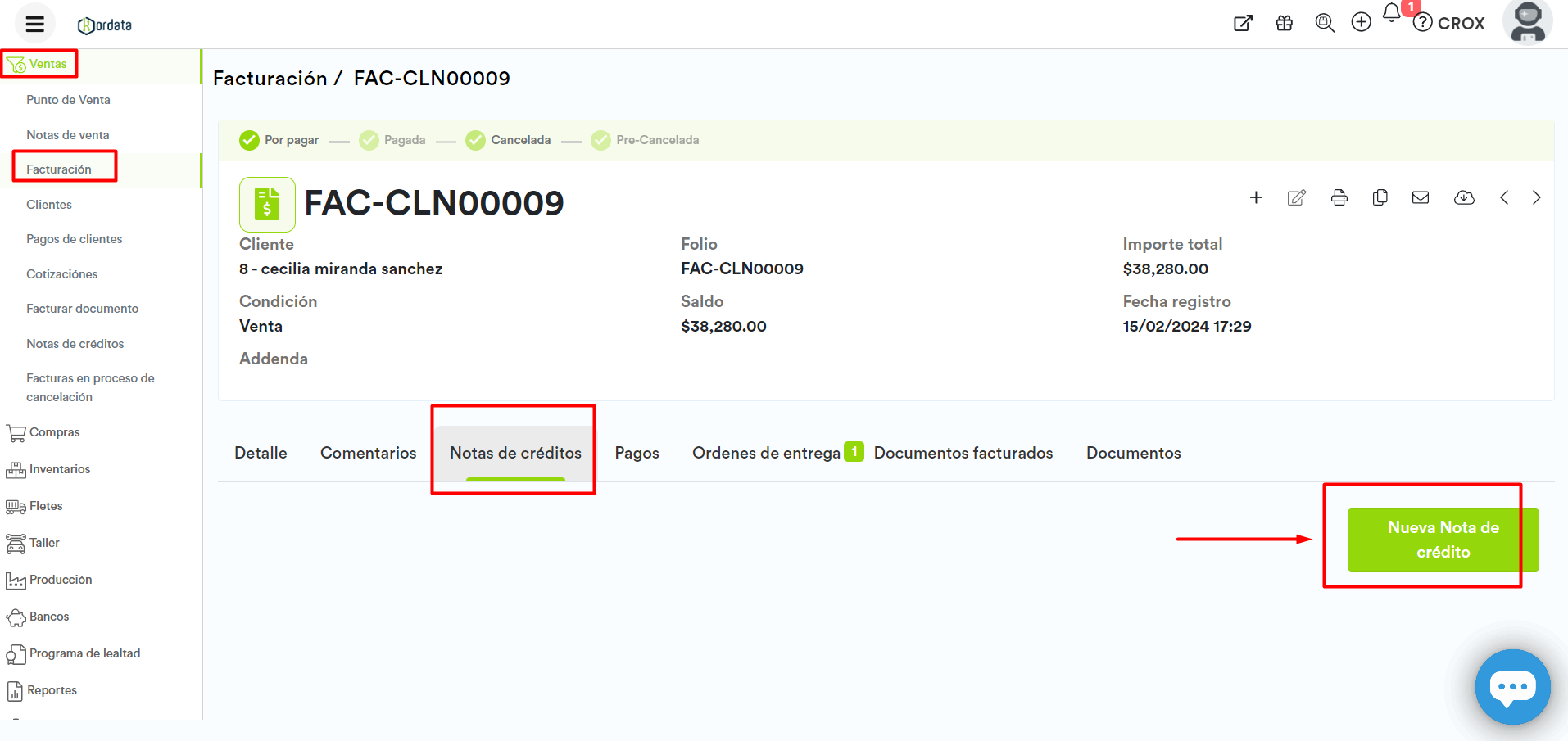Download the invoice via cloud icon
This screenshot has width=1568, height=741.
coord(1463,197)
